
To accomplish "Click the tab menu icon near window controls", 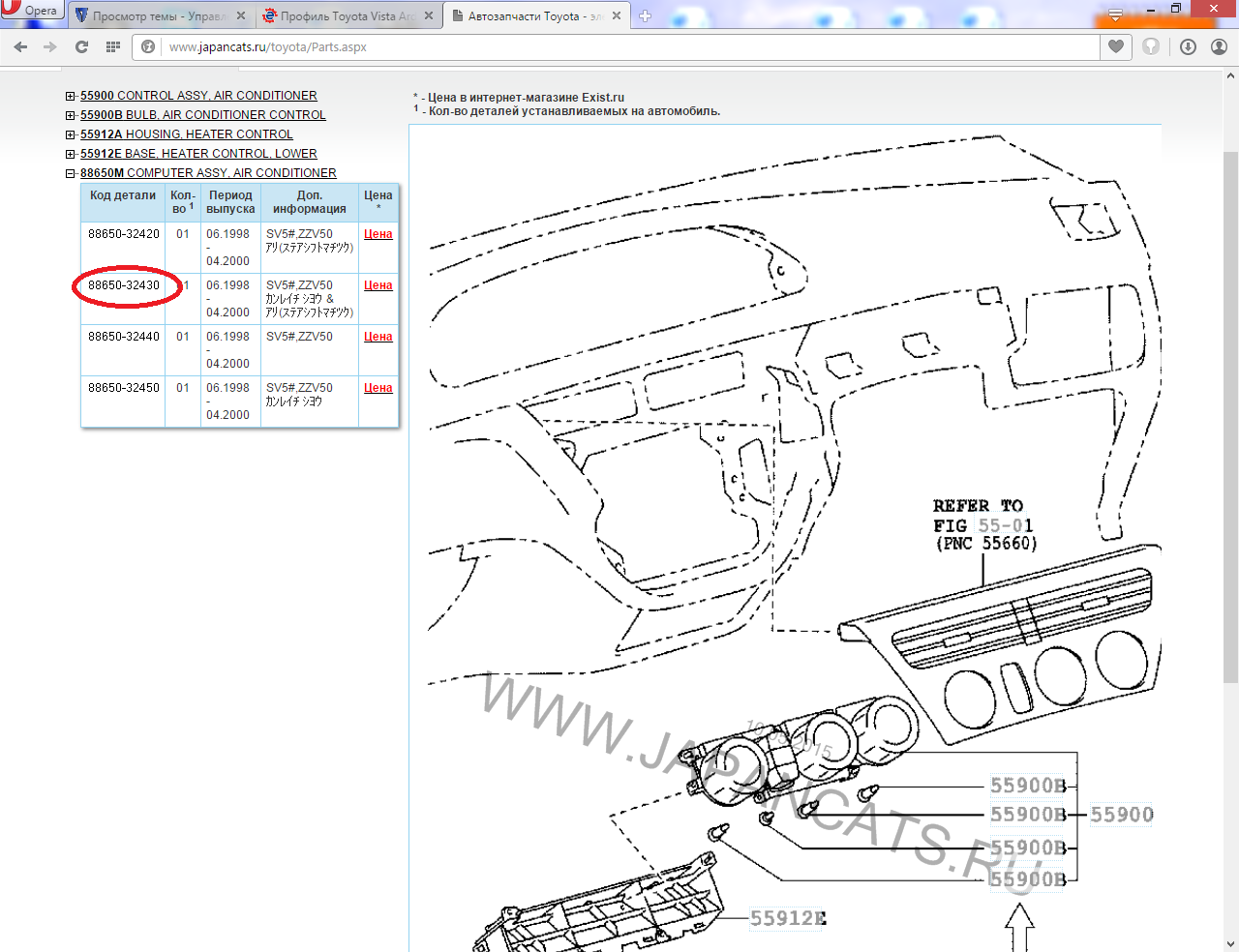I will pyautogui.click(x=1115, y=15).
